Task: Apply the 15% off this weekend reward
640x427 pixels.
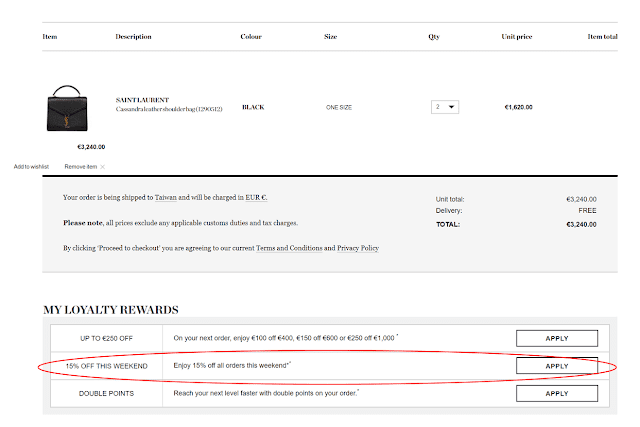Action: click(557, 366)
